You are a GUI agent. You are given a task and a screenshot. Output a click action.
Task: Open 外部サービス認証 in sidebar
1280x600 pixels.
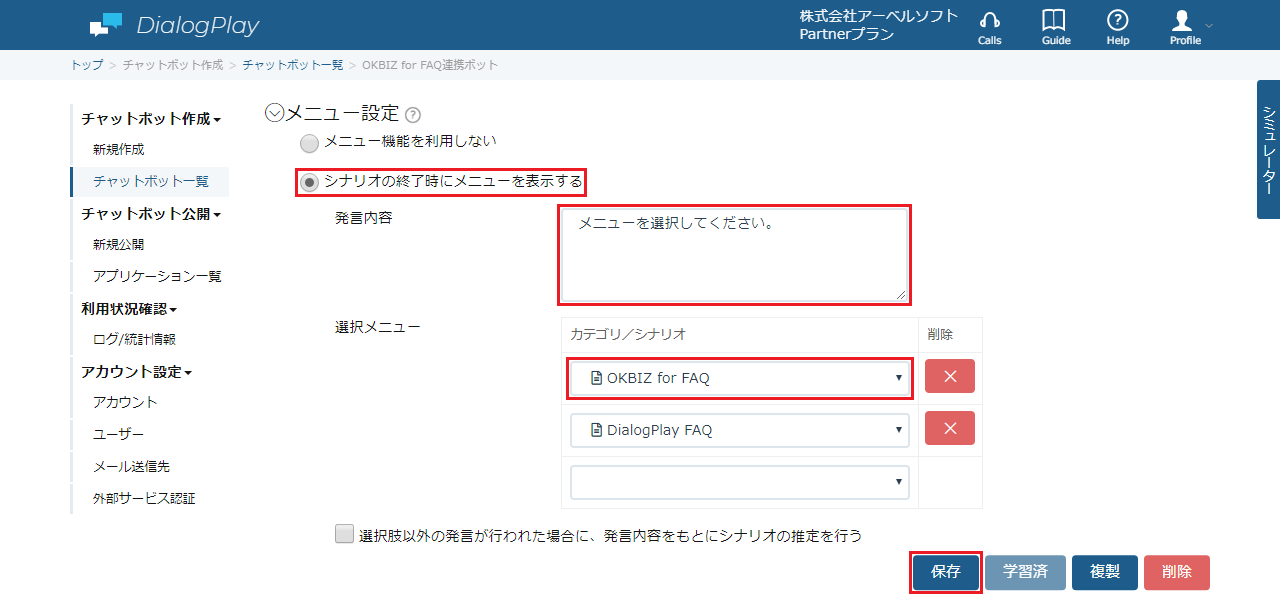click(x=144, y=498)
